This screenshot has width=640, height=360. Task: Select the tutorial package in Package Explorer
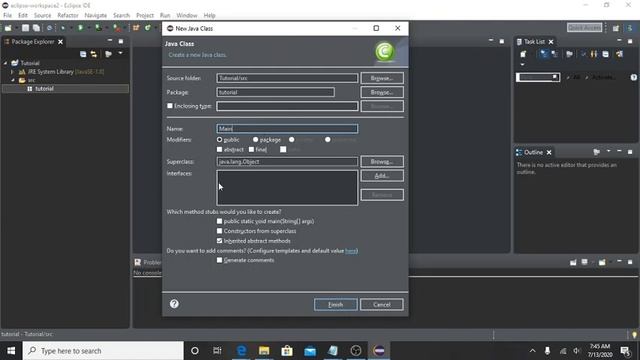(65, 89)
